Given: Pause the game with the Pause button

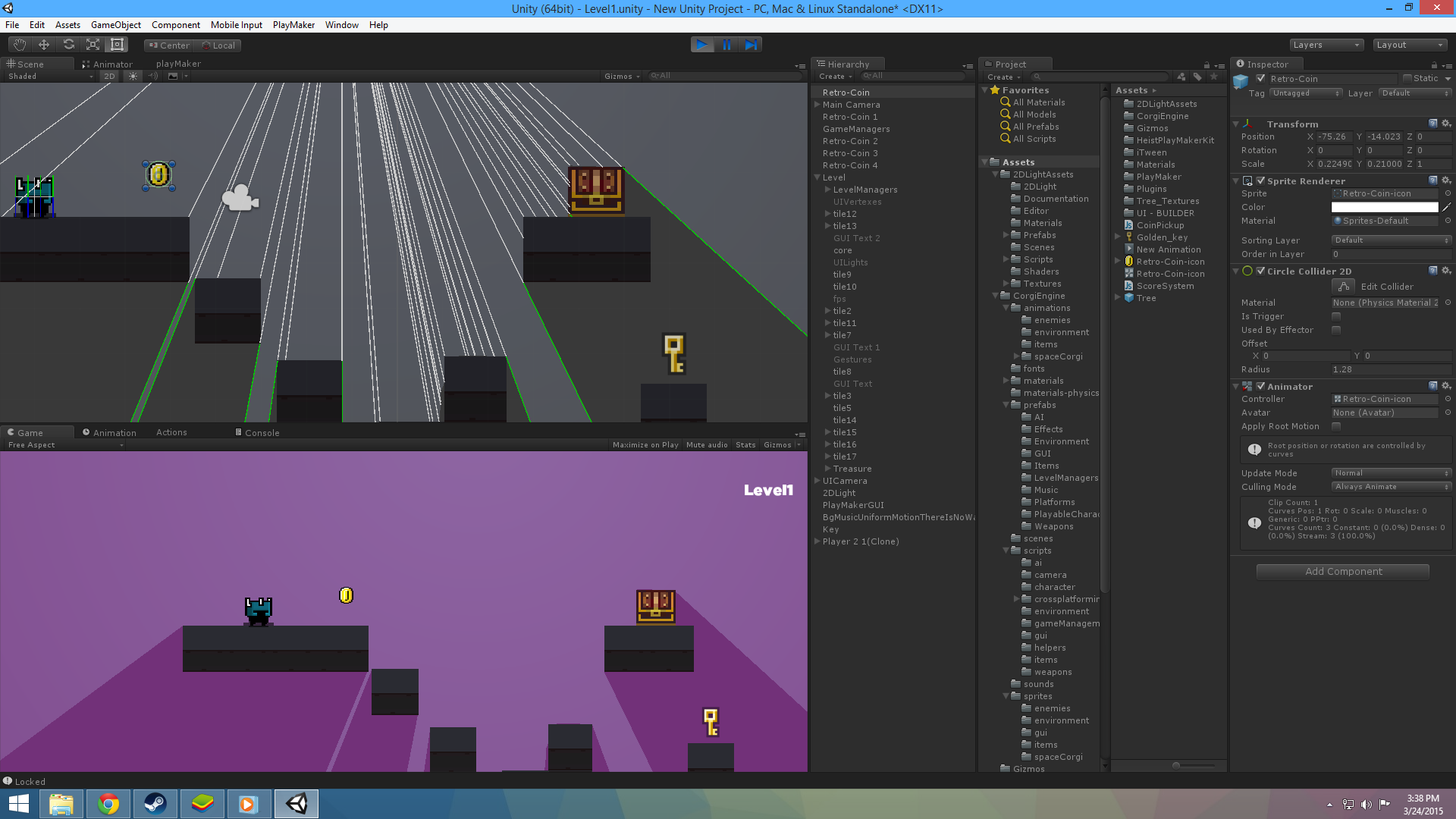Looking at the screenshot, I should click(x=726, y=45).
